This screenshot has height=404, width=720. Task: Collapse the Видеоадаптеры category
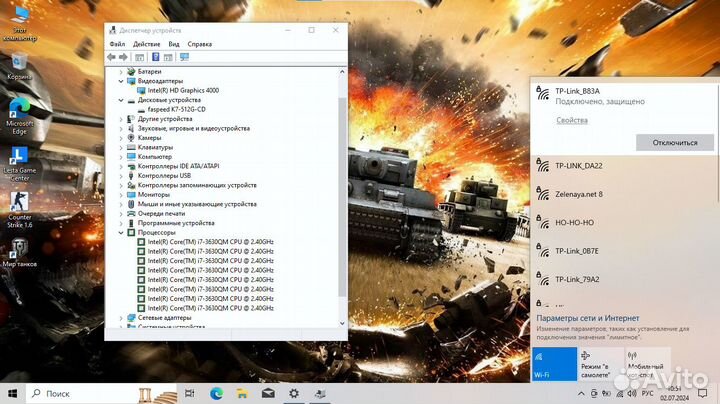tap(121, 81)
